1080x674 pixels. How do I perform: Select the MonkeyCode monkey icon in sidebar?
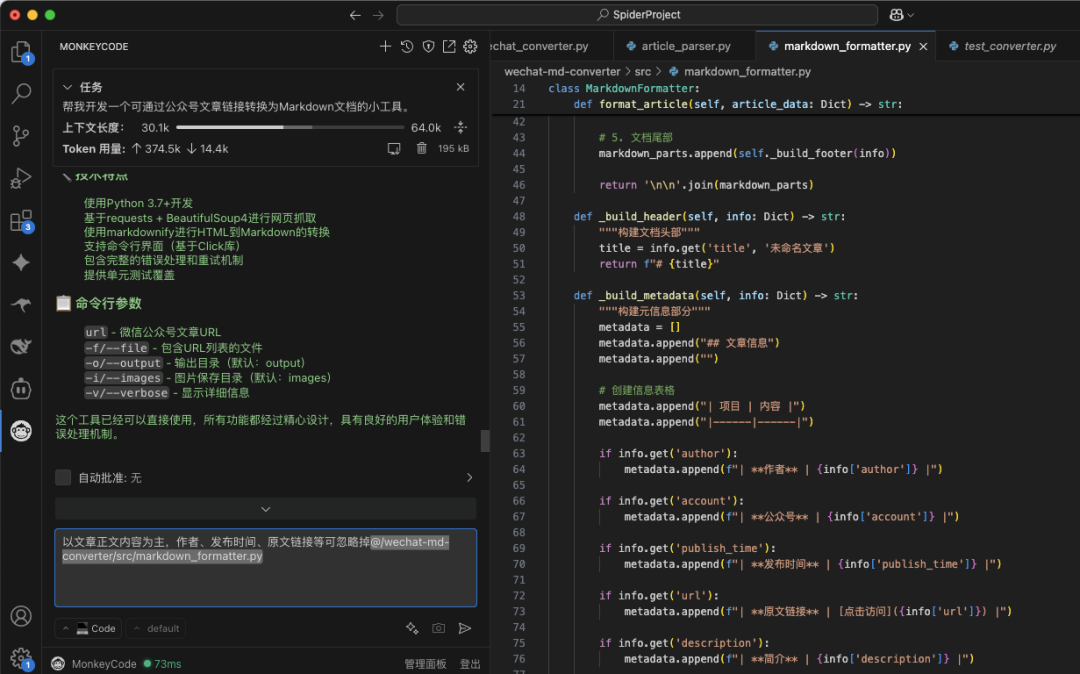(x=22, y=432)
